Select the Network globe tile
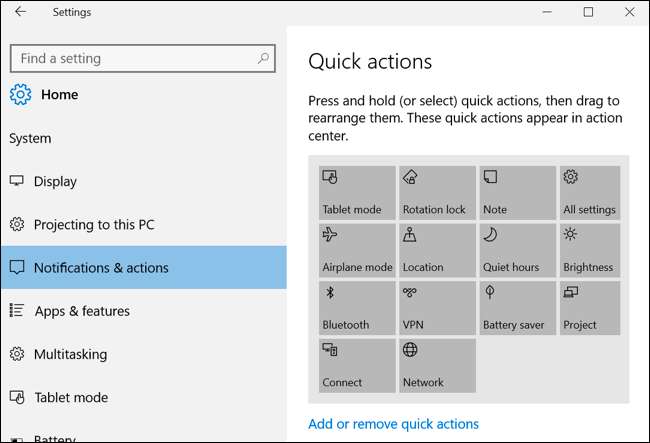Screen dimensions: 650x443 point(437,365)
